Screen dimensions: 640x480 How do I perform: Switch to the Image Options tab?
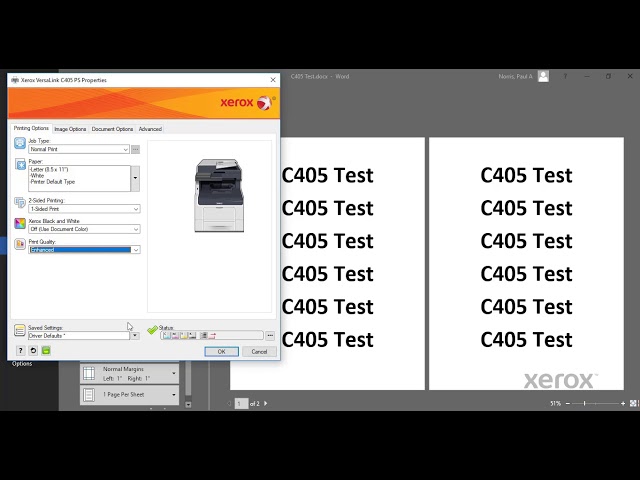click(x=70, y=129)
